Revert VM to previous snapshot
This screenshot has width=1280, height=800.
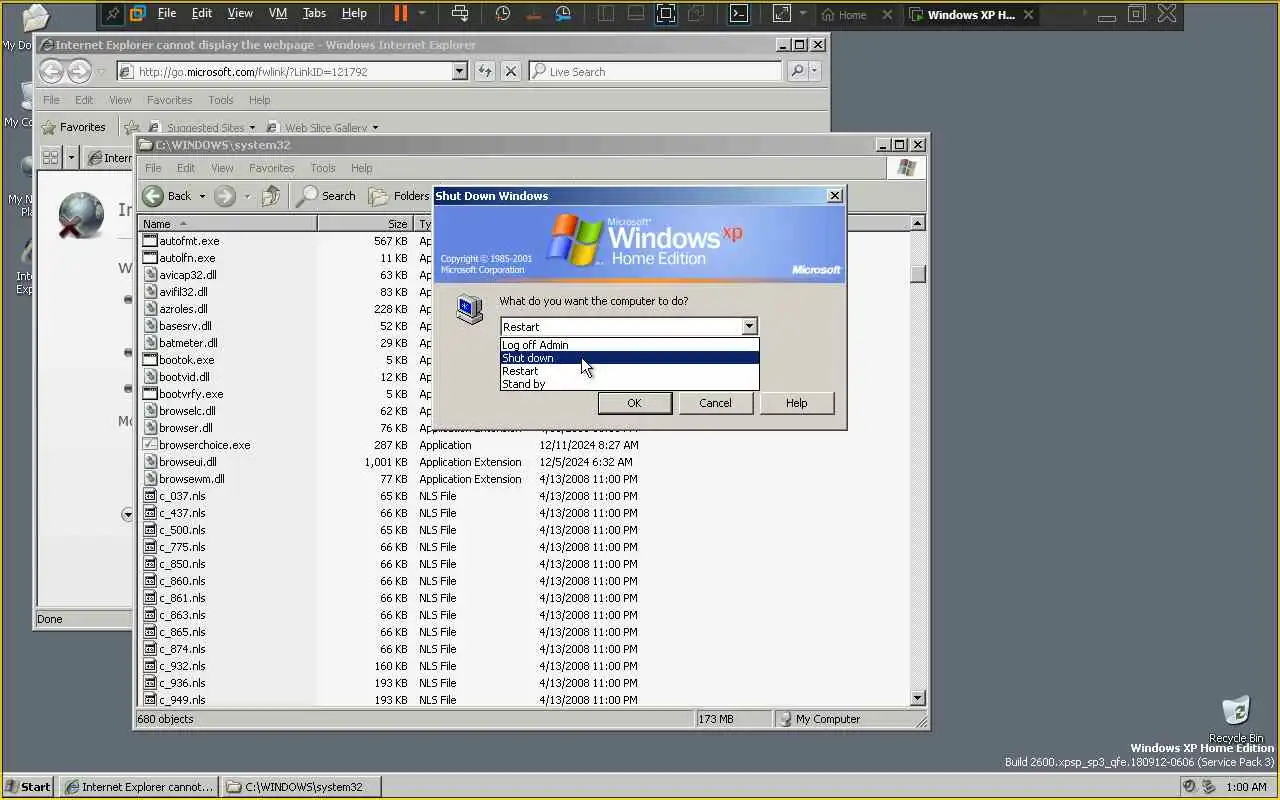pos(533,14)
